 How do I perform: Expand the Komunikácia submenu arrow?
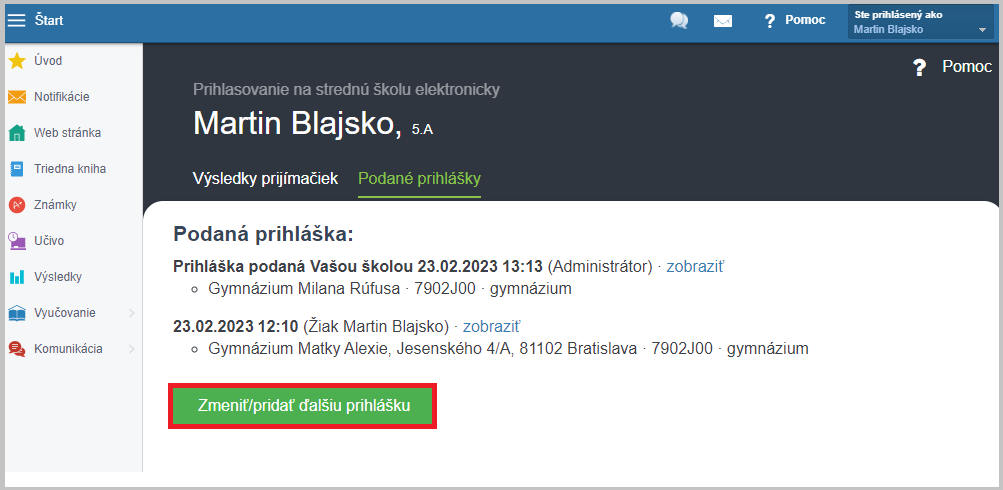(x=132, y=349)
